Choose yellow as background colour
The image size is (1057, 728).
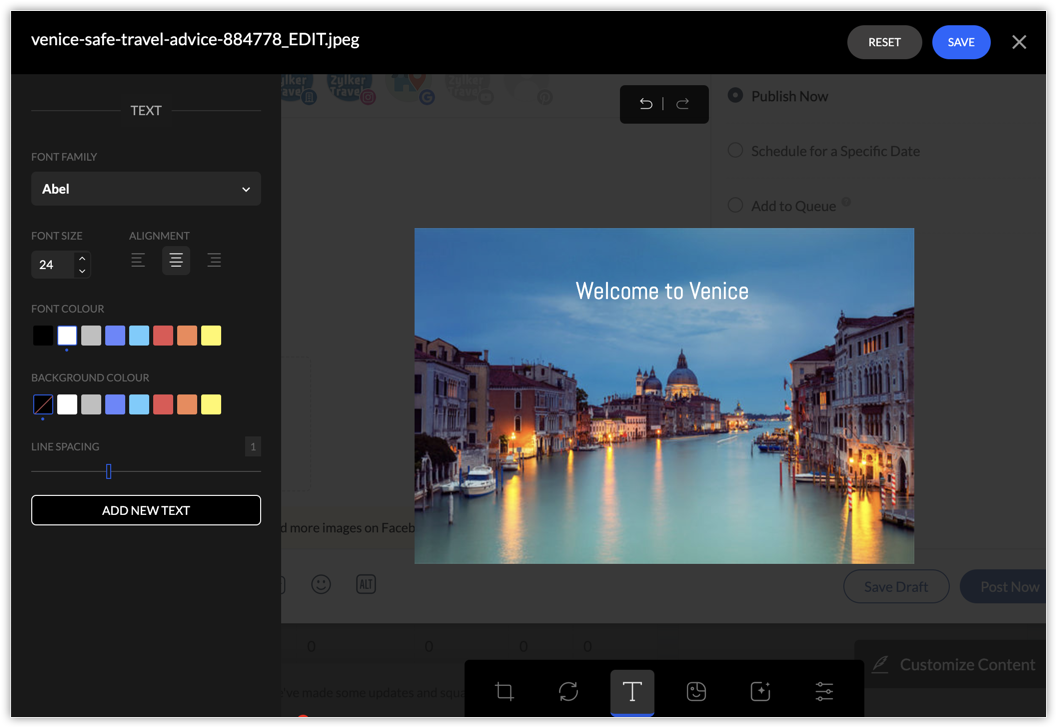[x=211, y=405]
